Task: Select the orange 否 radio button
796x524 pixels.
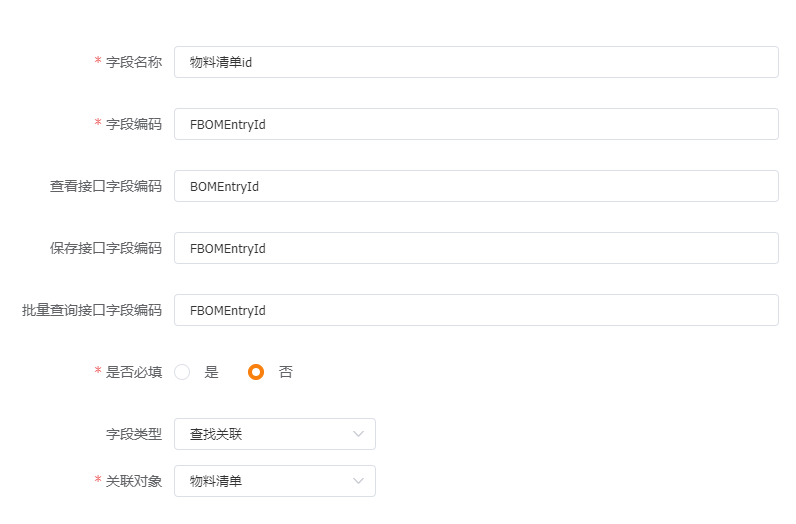Action: click(x=256, y=372)
